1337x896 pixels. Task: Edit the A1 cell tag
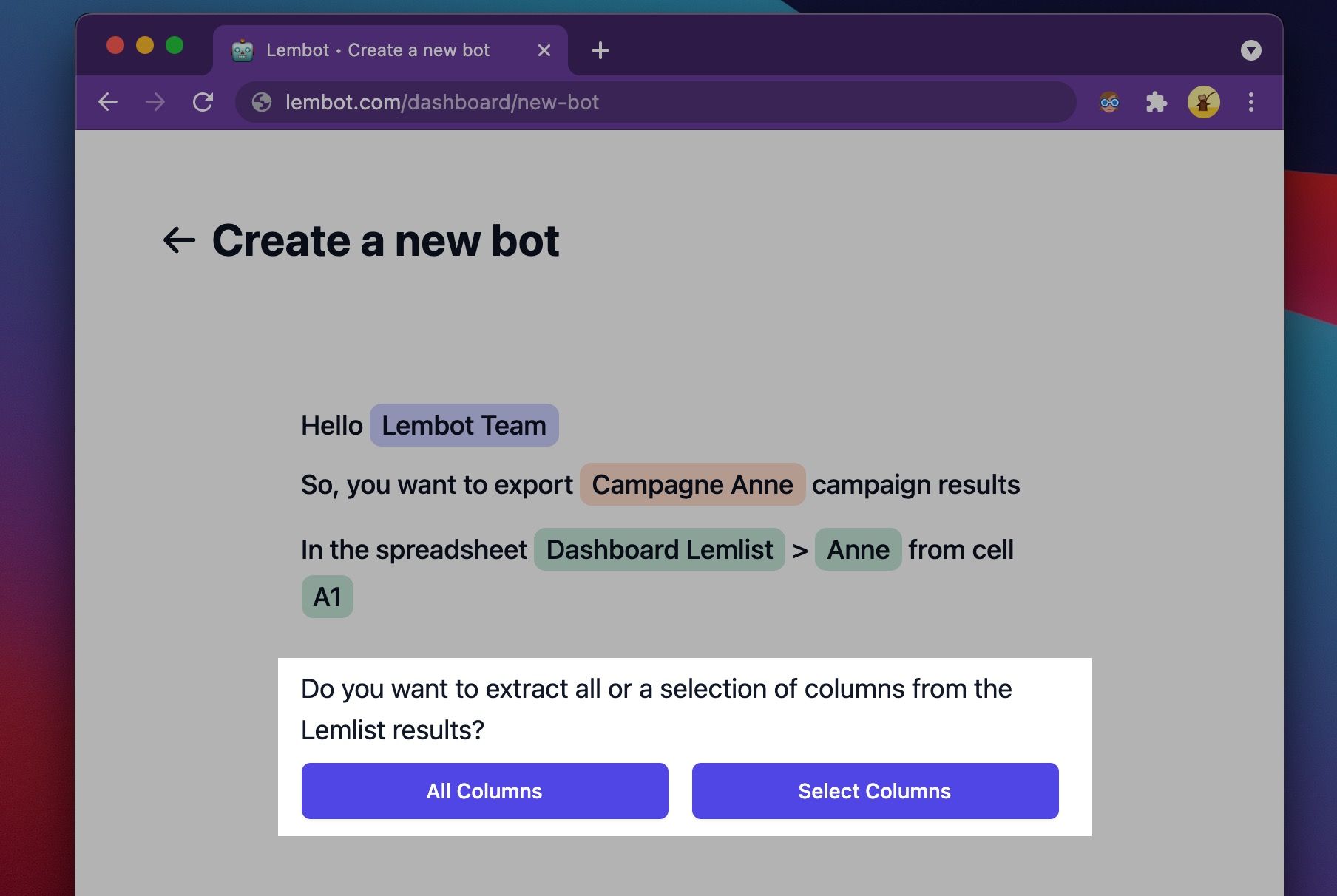[x=327, y=597]
